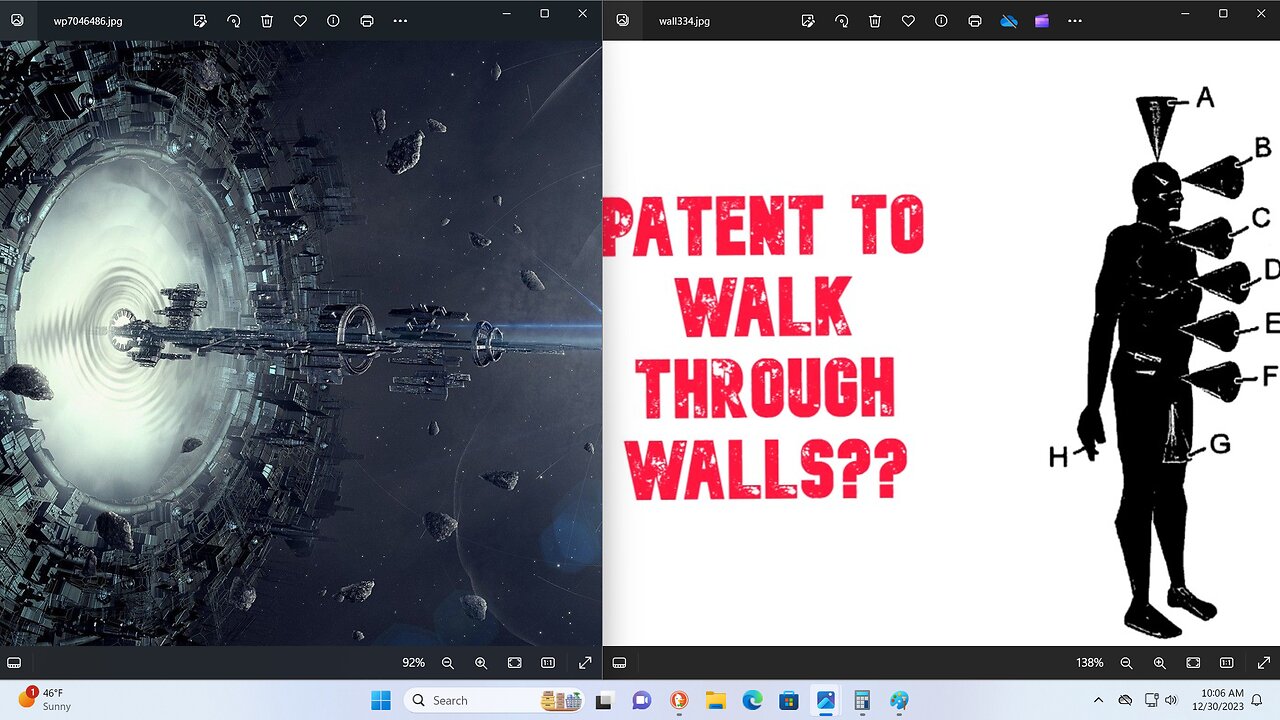
Task: Launch DuckDuckGo browser from taskbar
Action: (x=679, y=700)
